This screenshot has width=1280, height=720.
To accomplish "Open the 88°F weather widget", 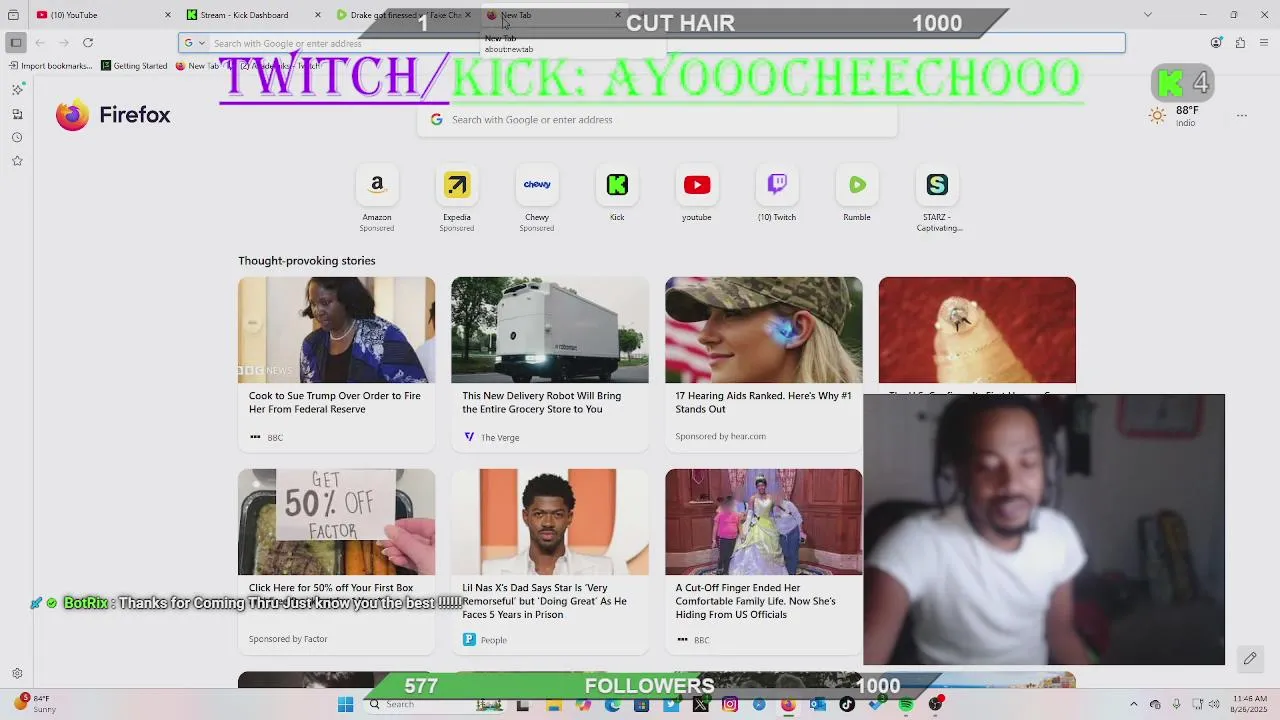I will pos(1174,116).
